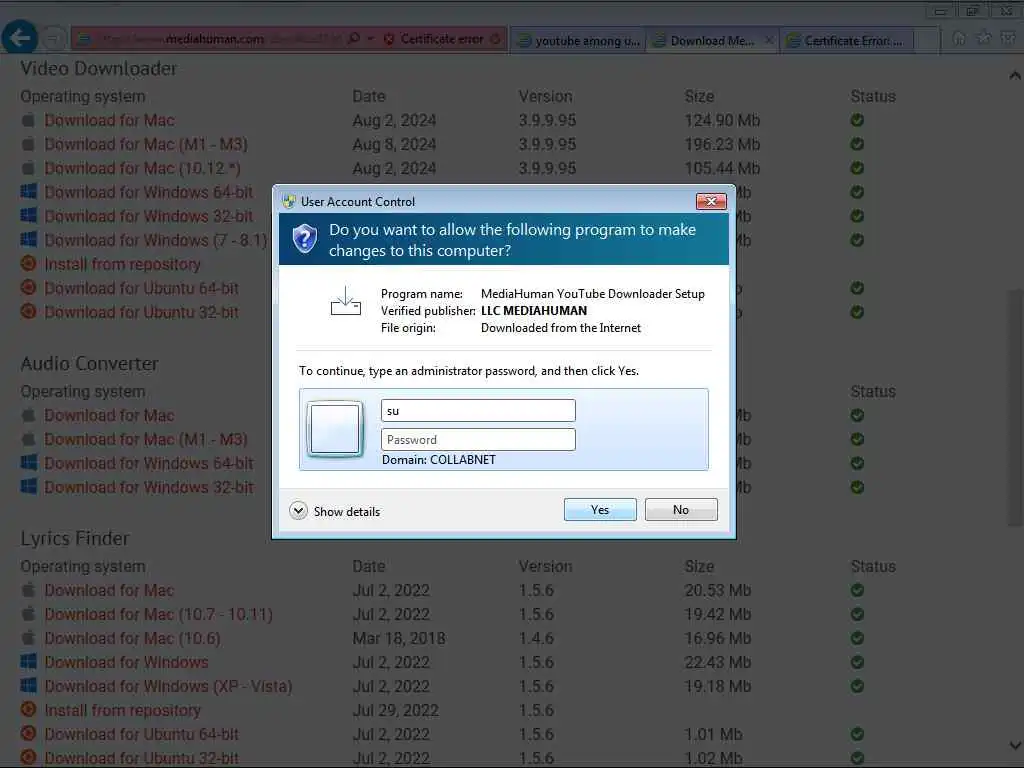Click Lyrics Finder 'Download for Mac' link
The image size is (1024, 768).
coord(109,590)
